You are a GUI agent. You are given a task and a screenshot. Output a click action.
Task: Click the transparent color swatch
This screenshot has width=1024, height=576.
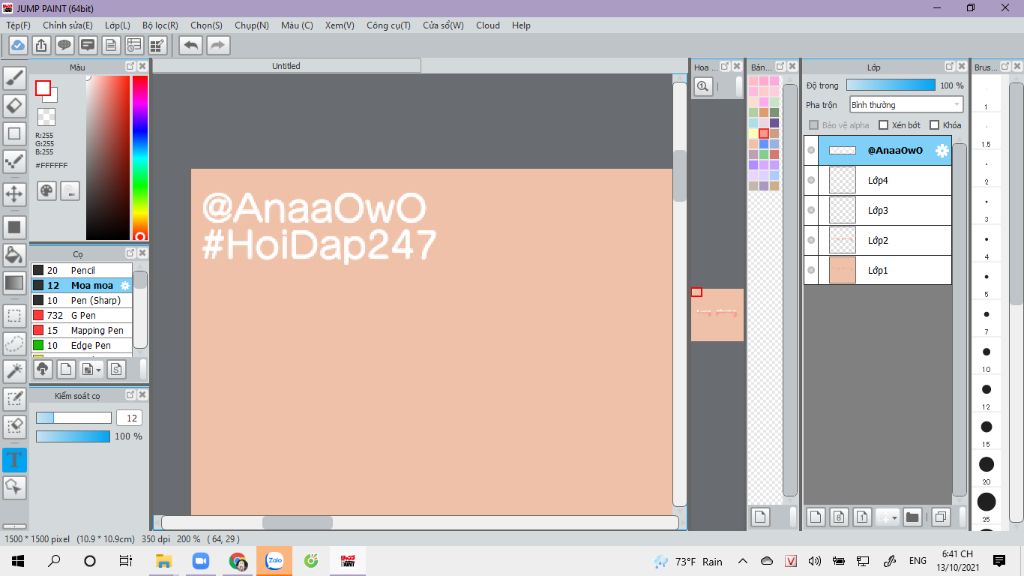coord(46,117)
